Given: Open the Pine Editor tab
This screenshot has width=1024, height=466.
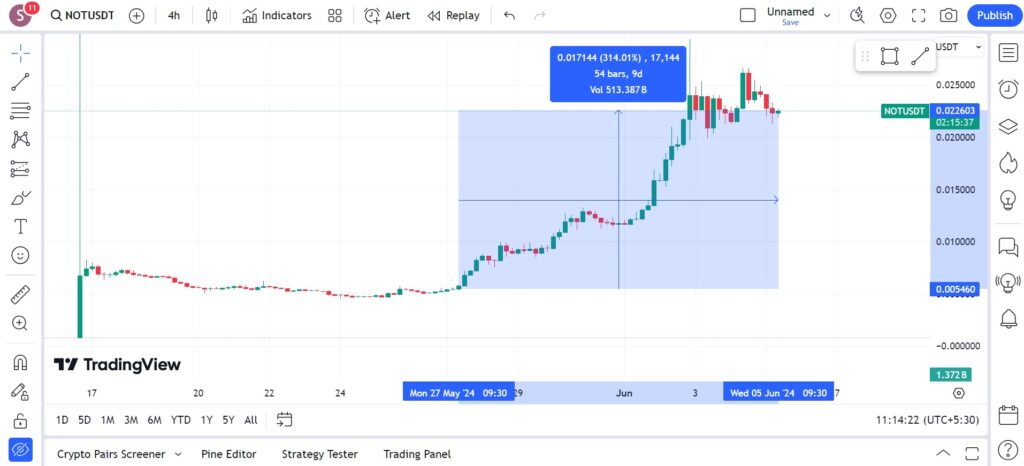Looking at the screenshot, I should pos(229,454).
